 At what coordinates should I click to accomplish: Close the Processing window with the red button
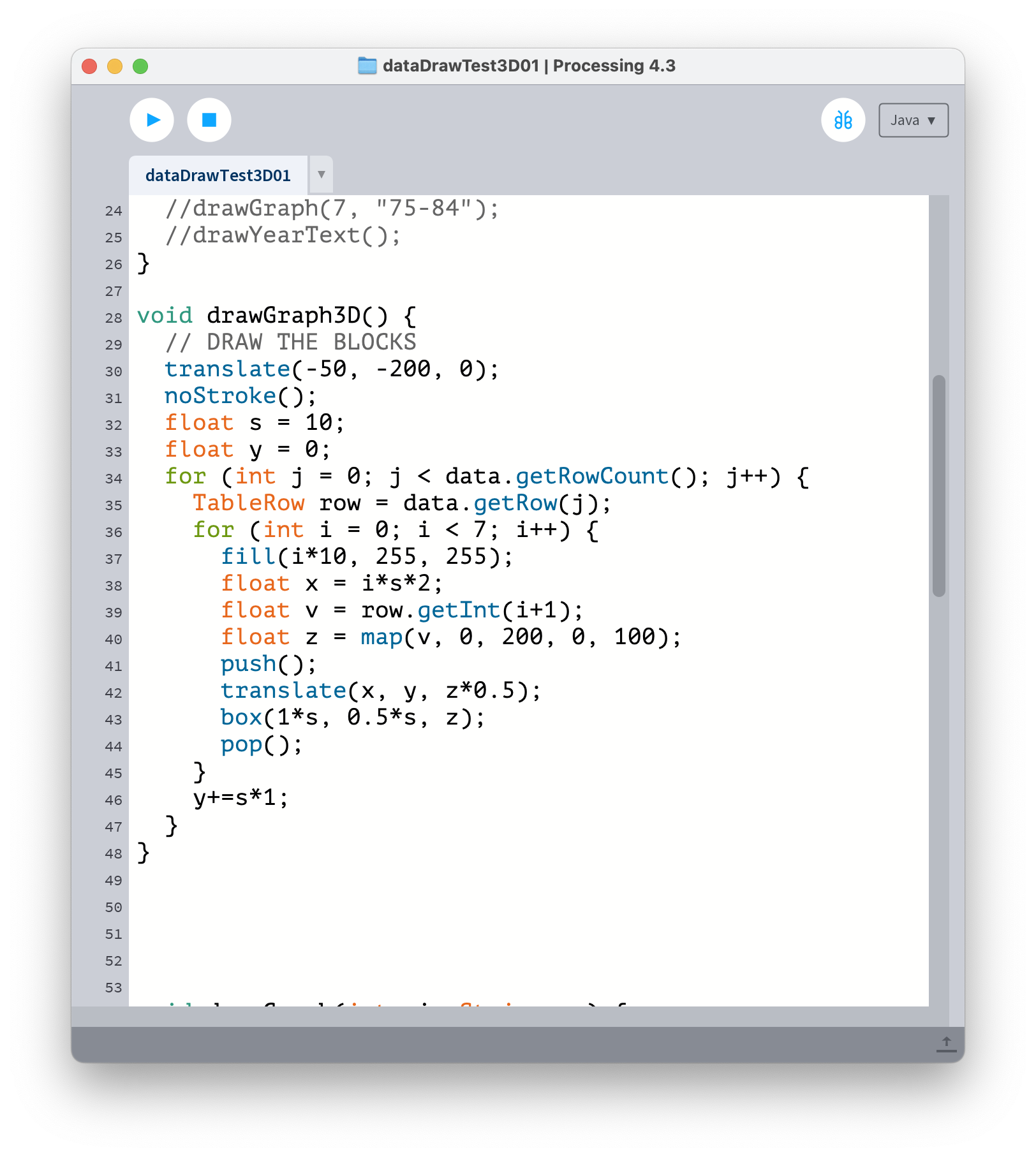90,66
